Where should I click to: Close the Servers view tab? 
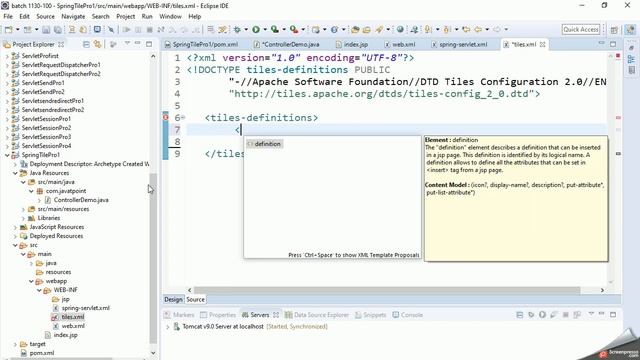[276, 315]
